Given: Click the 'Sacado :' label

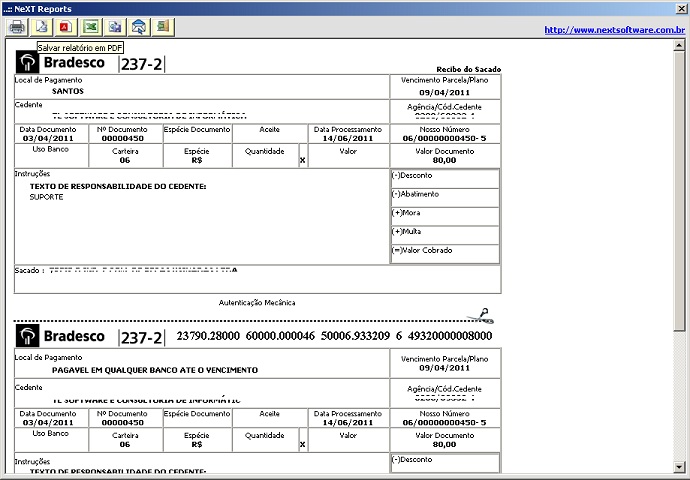Looking at the screenshot, I should tap(29, 270).
